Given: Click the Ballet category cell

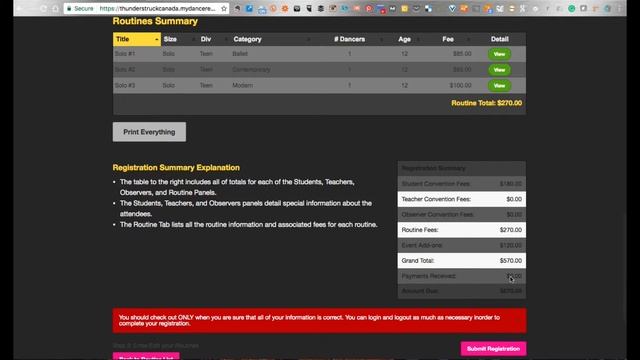Looking at the screenshot, I should (x=240, y=54).
